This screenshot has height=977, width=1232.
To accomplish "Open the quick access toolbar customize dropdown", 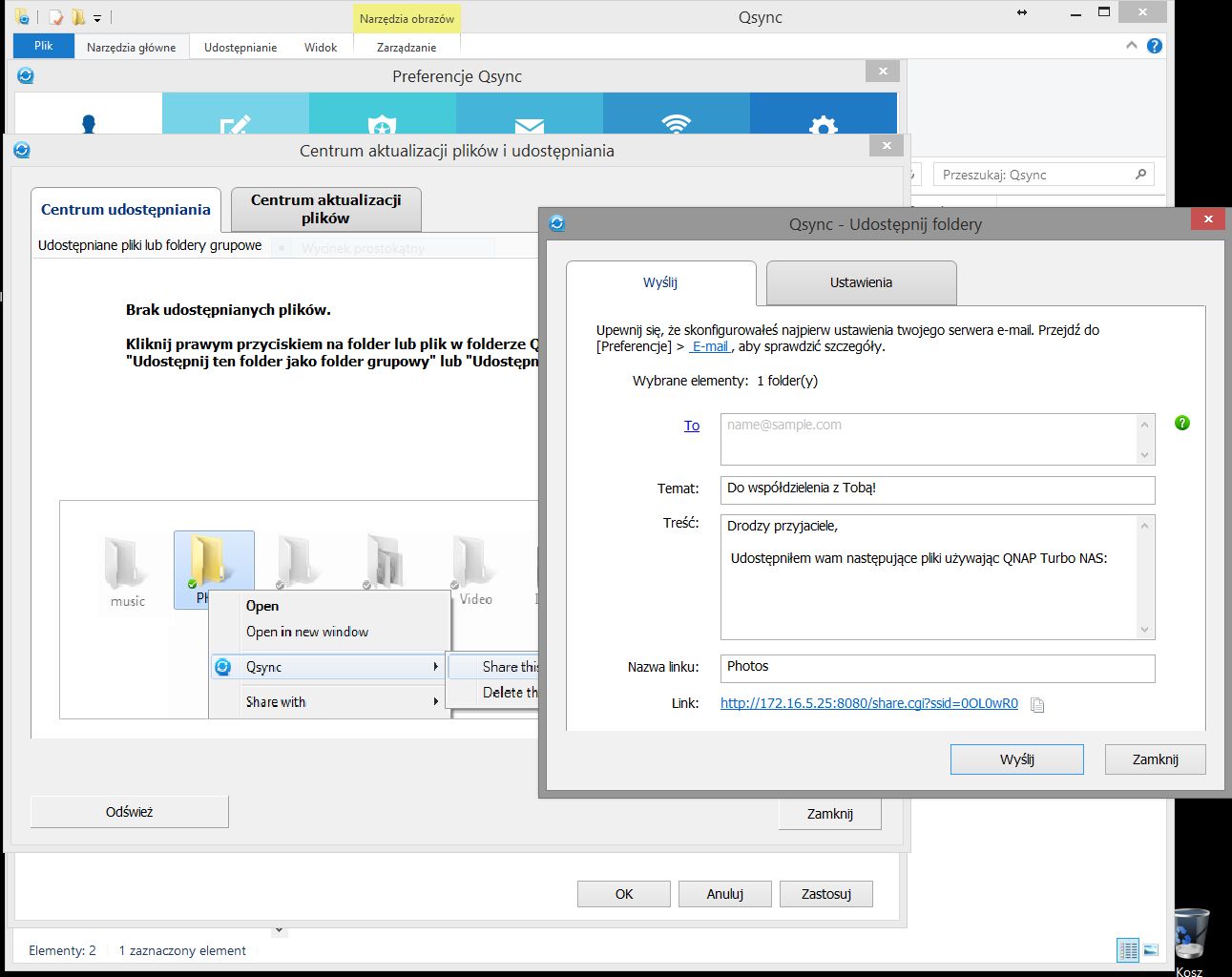I will click(x=97, y=18).
